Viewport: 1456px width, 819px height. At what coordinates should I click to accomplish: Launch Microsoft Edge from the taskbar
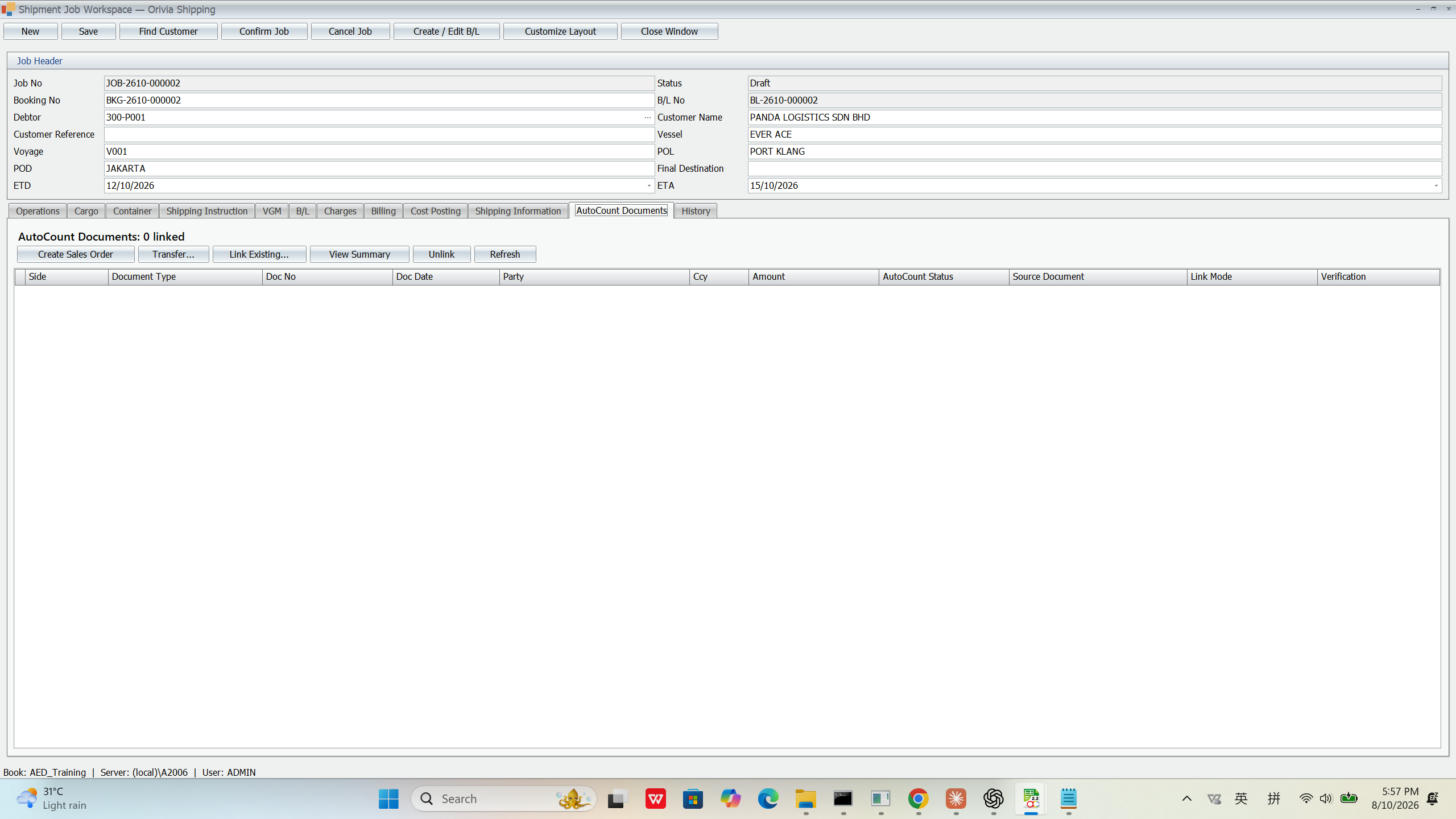pos(768,798)
